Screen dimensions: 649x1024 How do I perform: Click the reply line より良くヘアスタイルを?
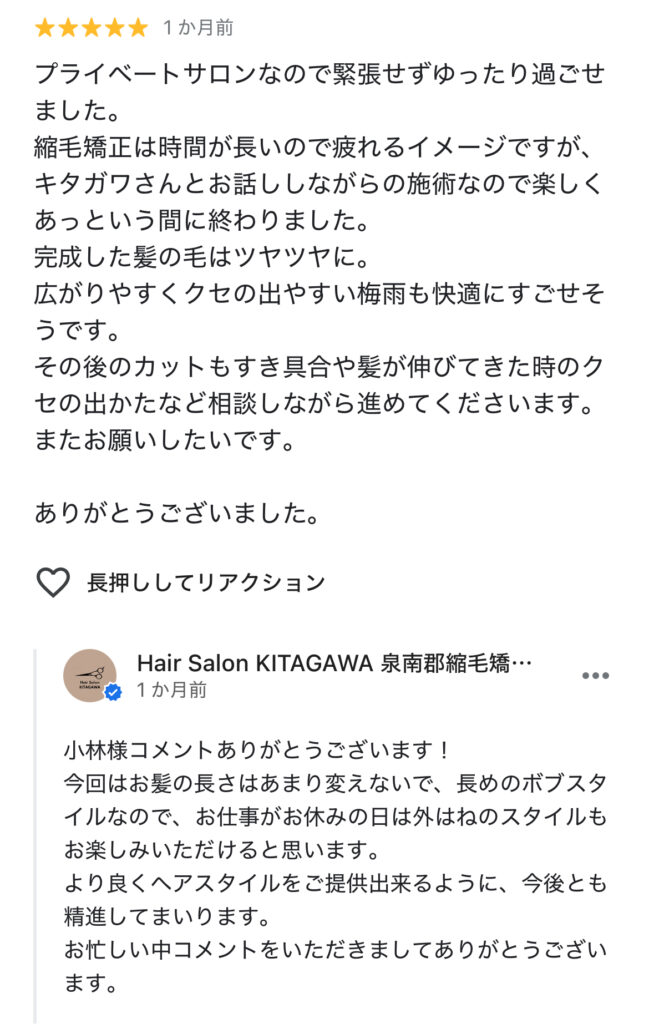[x=336, y=883]
